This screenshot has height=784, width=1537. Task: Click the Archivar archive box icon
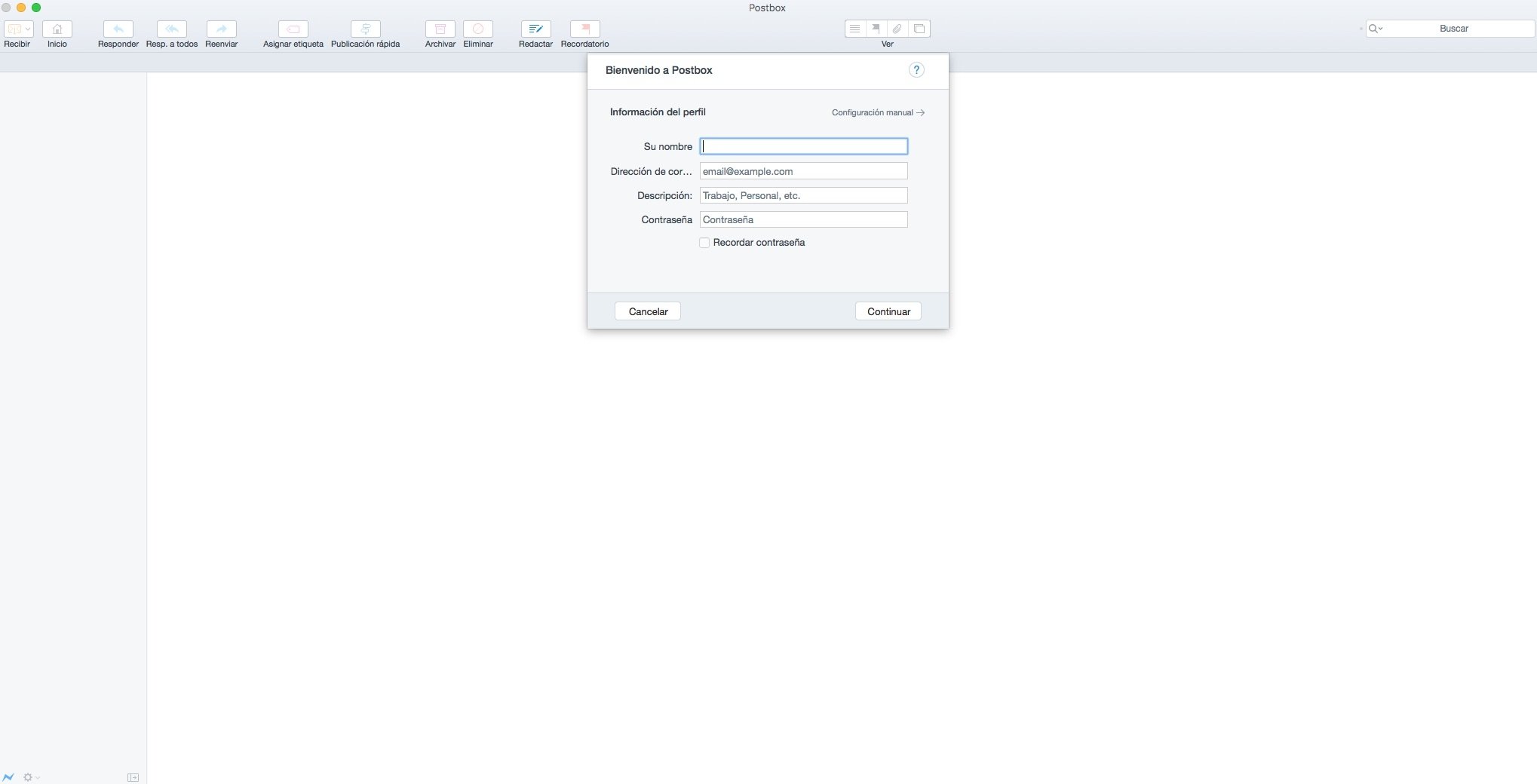pyautogui.click(x=440, y=29)
